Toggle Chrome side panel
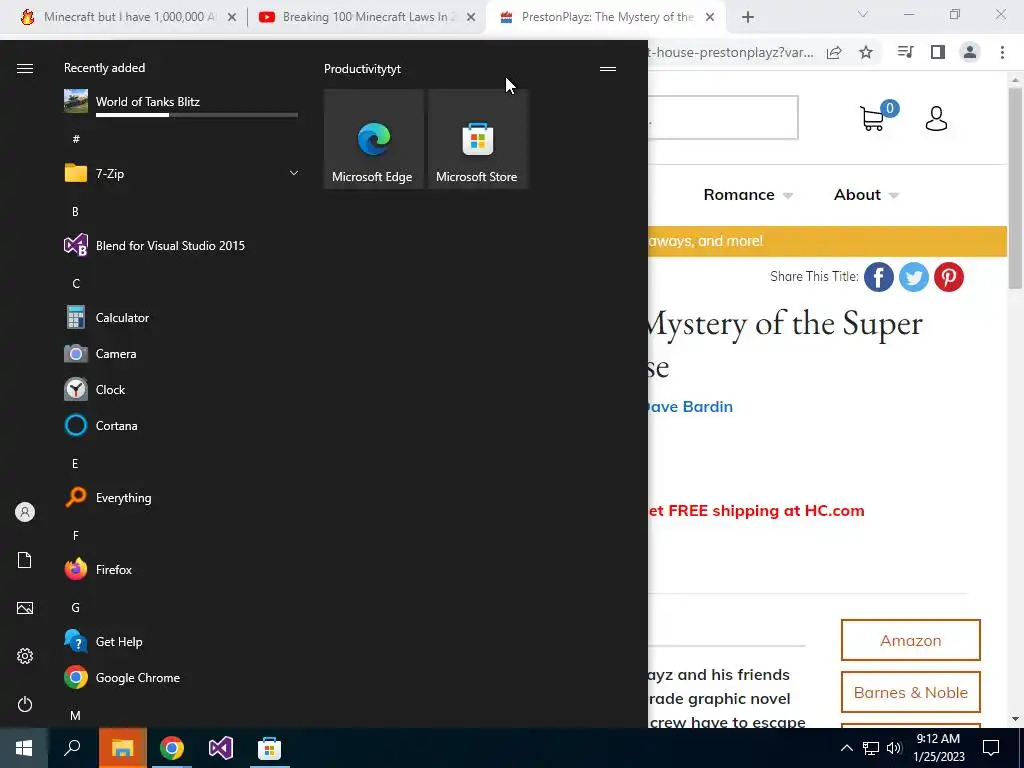The width and height of the screenshot is (1024, 768). 938,52
